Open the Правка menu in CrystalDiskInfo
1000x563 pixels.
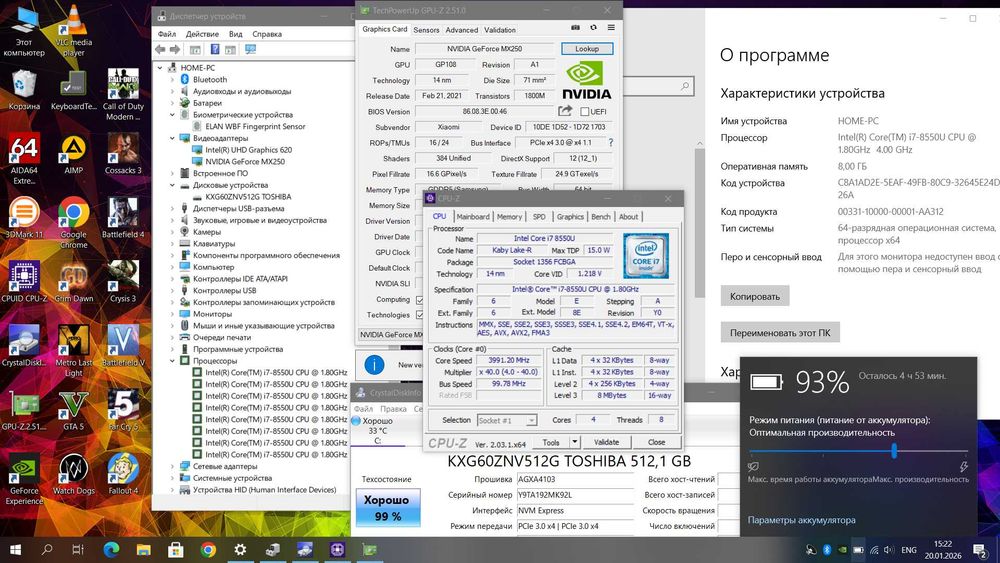tap(393, 409)
